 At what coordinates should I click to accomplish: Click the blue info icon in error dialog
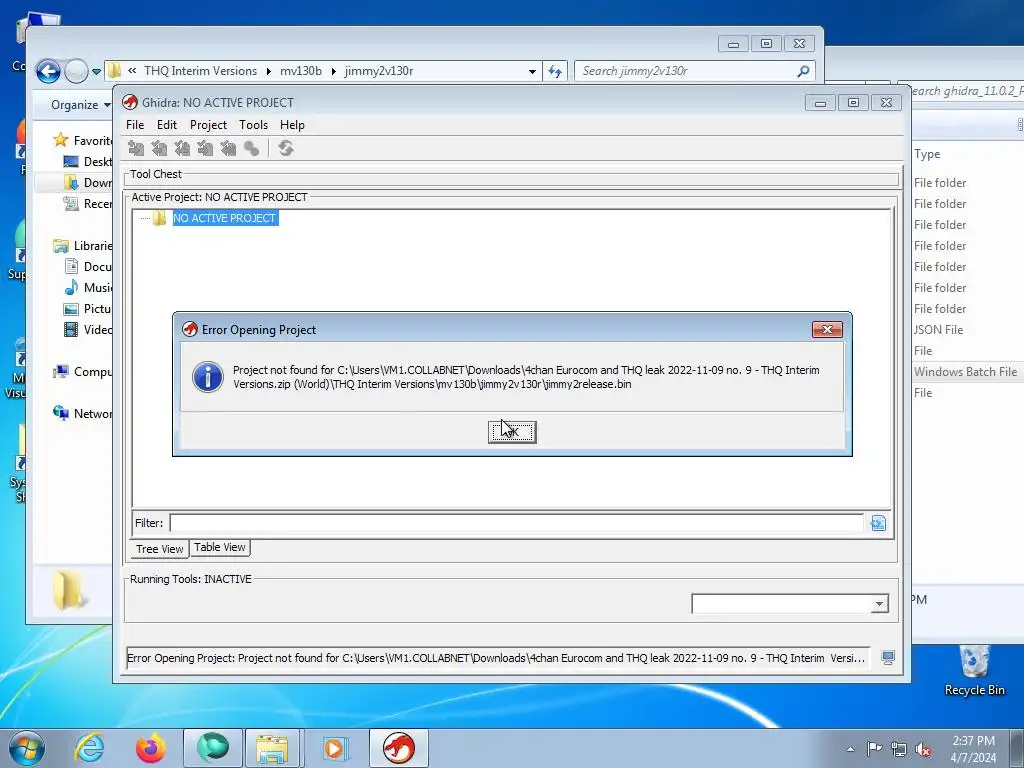click(x=208, y=377)
